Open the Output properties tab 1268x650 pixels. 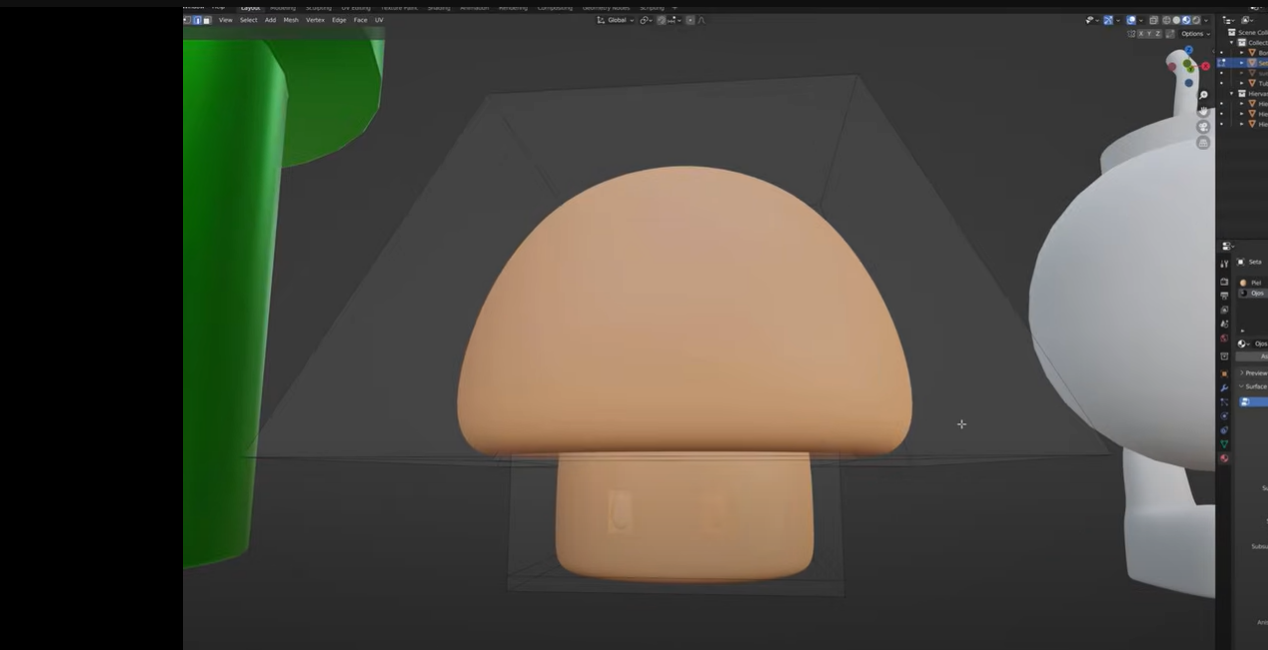(x=1224, y=296)
